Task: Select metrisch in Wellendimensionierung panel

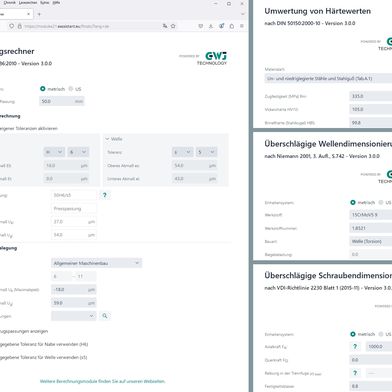Action: coord(353,202)
